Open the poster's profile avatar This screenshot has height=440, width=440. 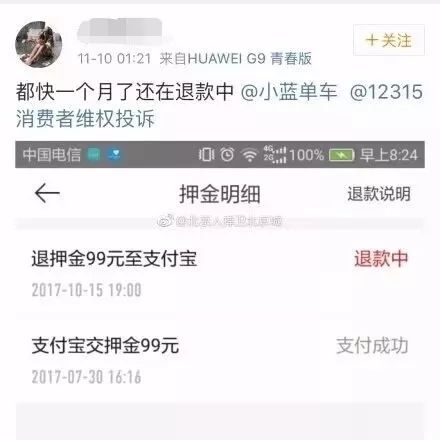39,45
